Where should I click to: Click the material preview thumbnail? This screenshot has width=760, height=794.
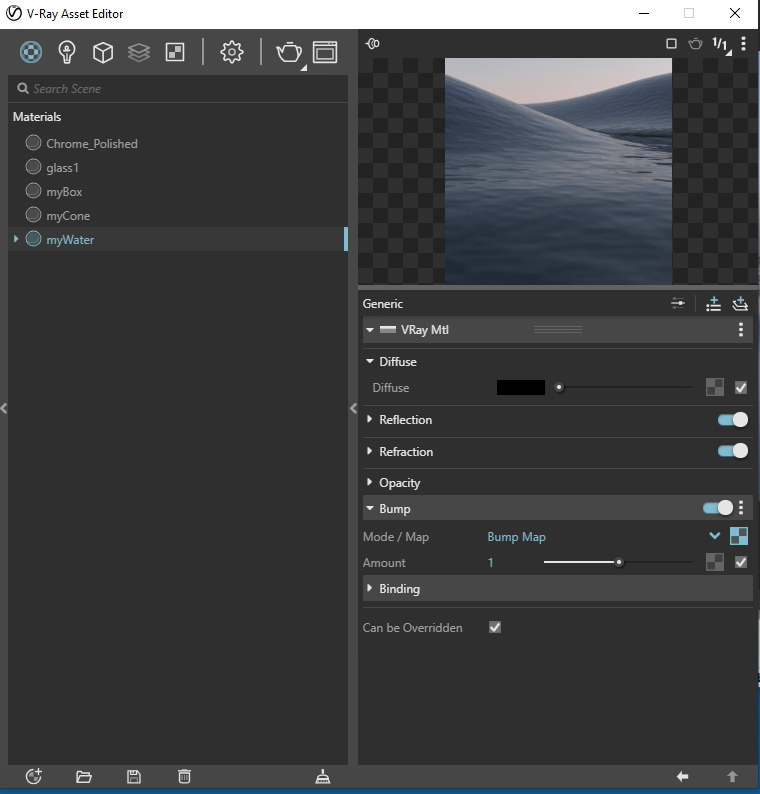[558, 171]
